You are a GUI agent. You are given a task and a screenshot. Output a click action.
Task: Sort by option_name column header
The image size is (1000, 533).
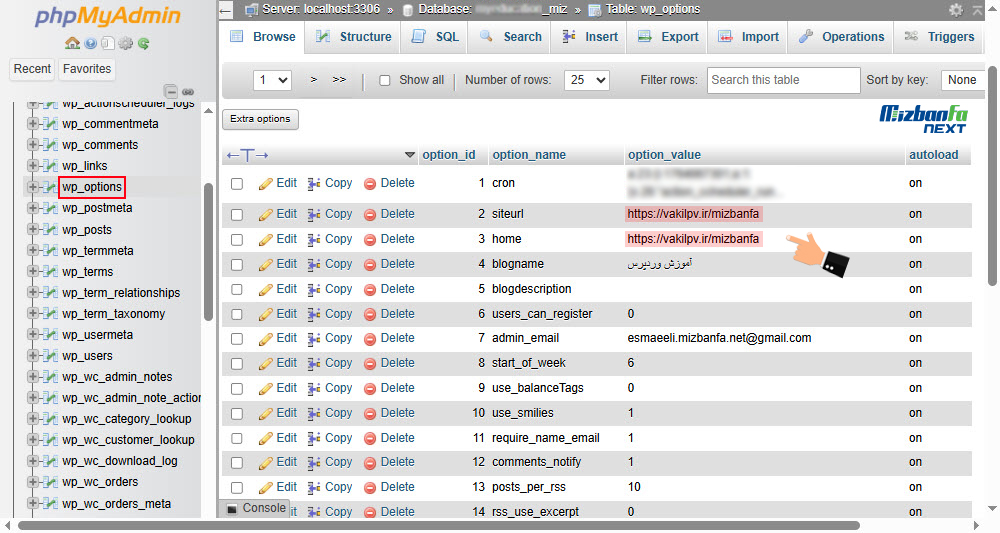(529, 155)
